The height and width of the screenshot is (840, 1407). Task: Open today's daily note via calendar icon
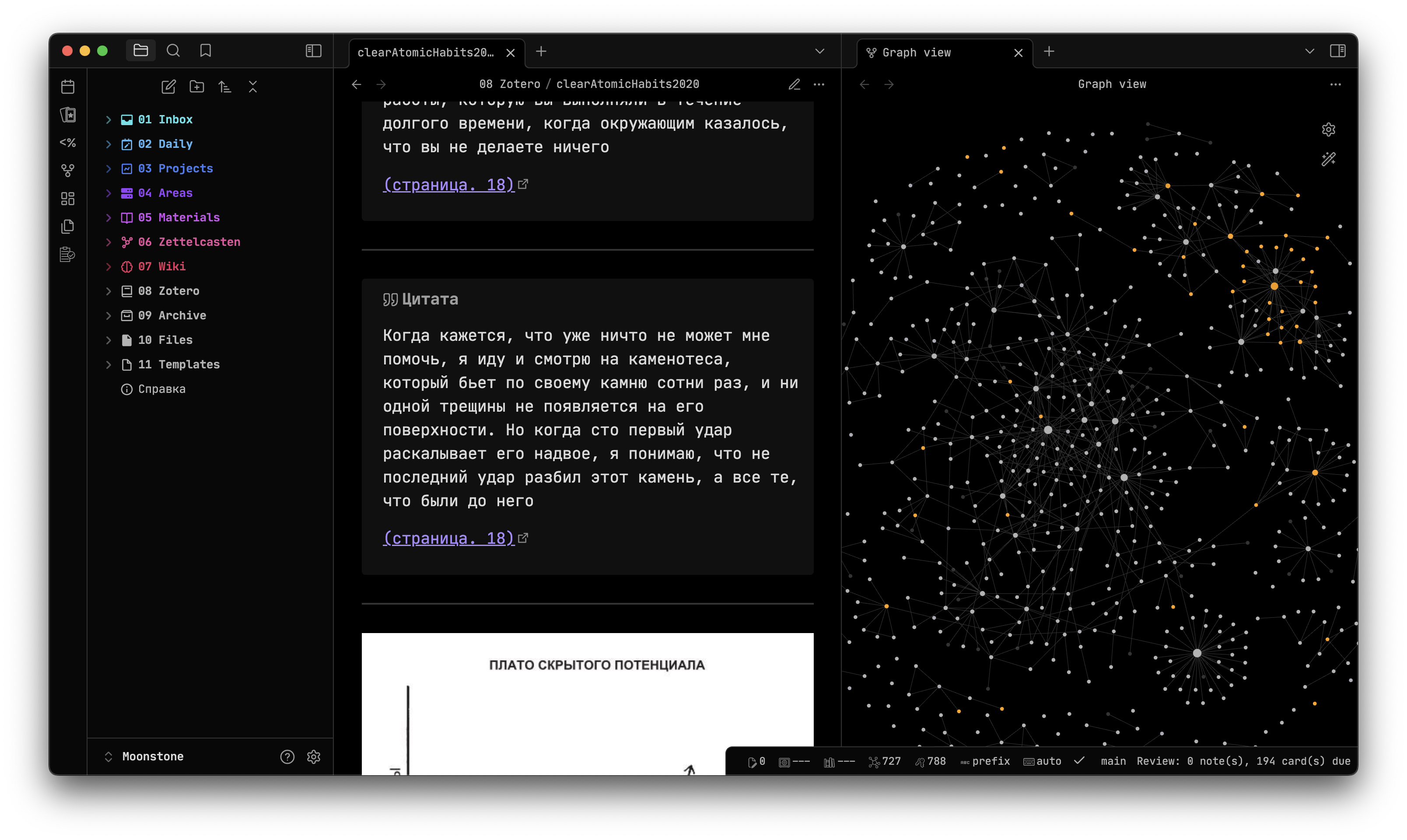[x=67, y=86]
